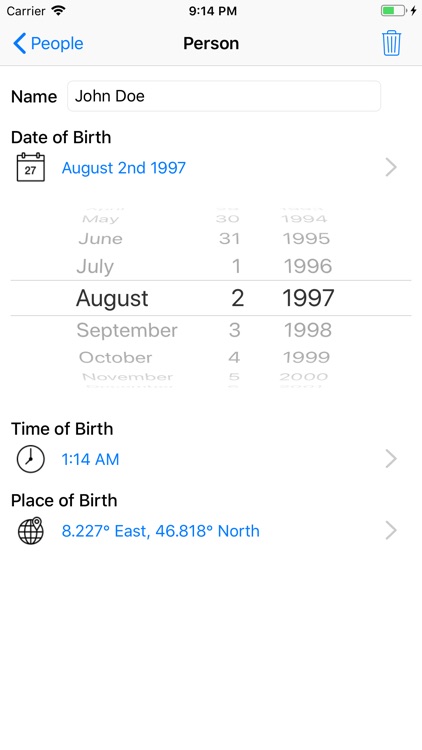Click the Name field containing John Doe

224,96
